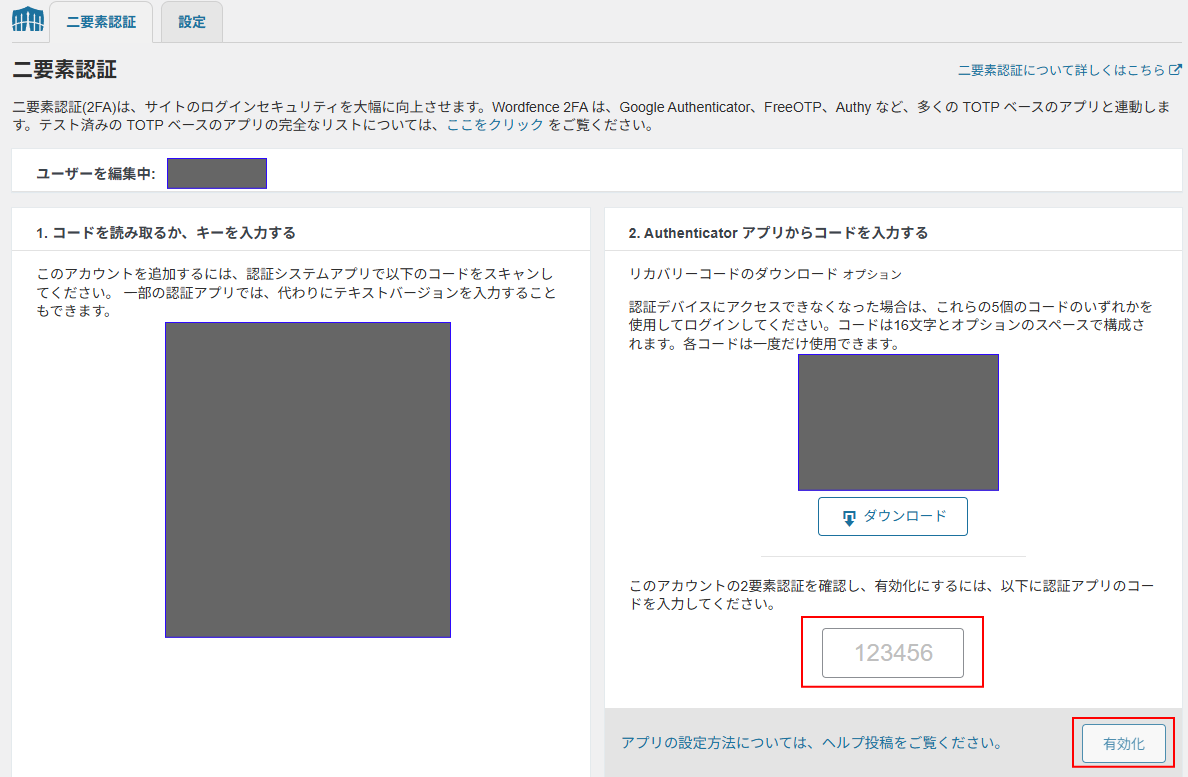Focus the 123456 authentication code field
Screen dimensions: 1188x777
coord(893,653)
